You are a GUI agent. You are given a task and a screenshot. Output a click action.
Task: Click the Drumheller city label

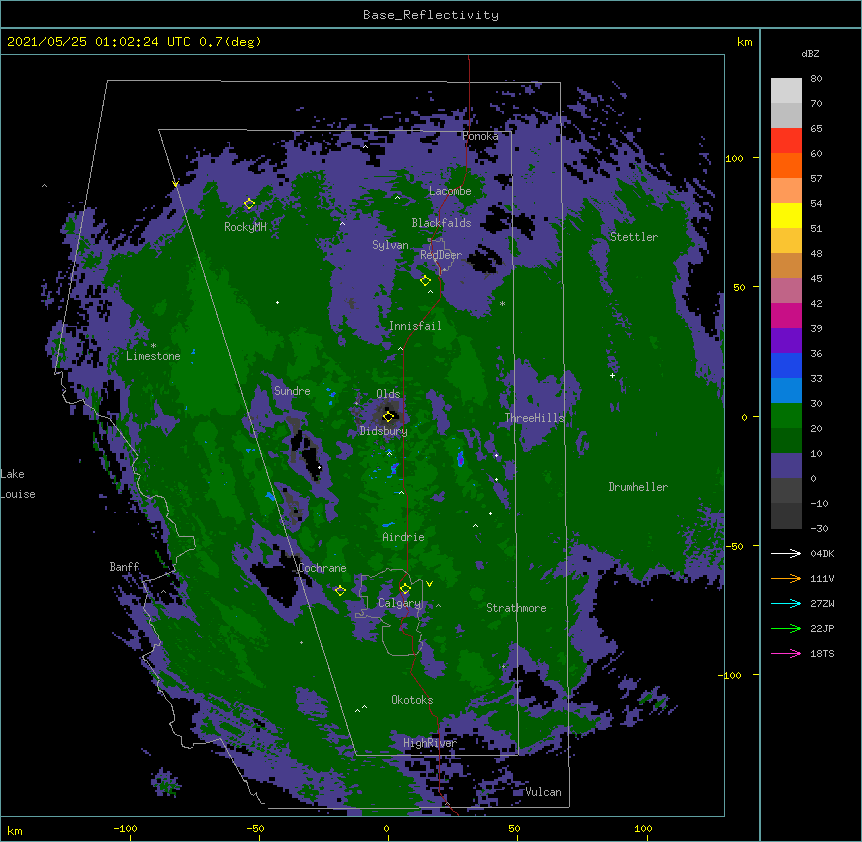638,487
